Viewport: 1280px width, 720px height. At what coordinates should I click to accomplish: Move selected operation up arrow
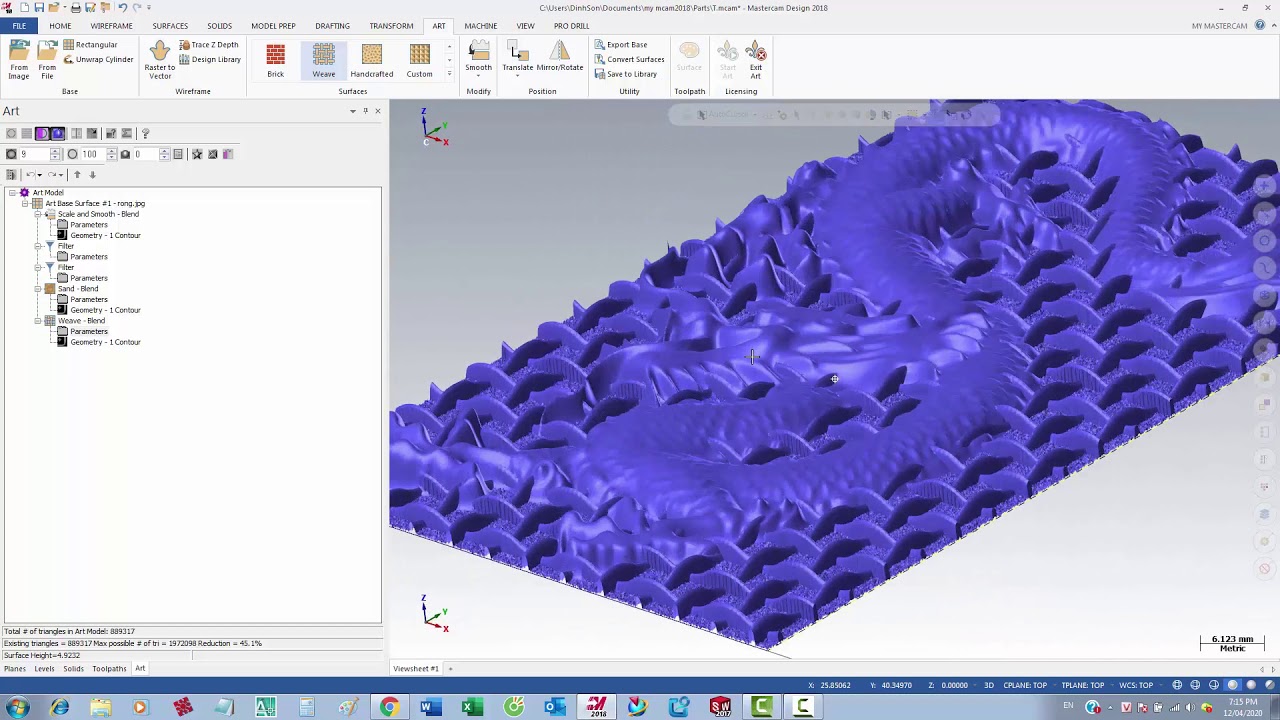pyautogui.click(x=77, y=174)
